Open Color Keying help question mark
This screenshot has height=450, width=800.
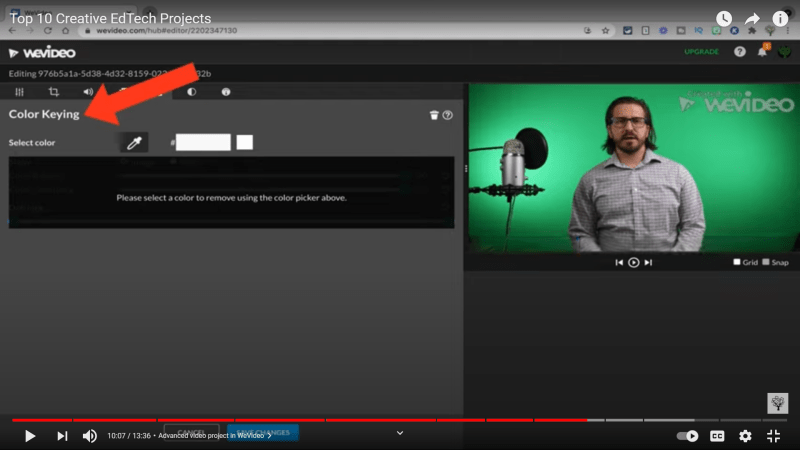pos(448,115)
